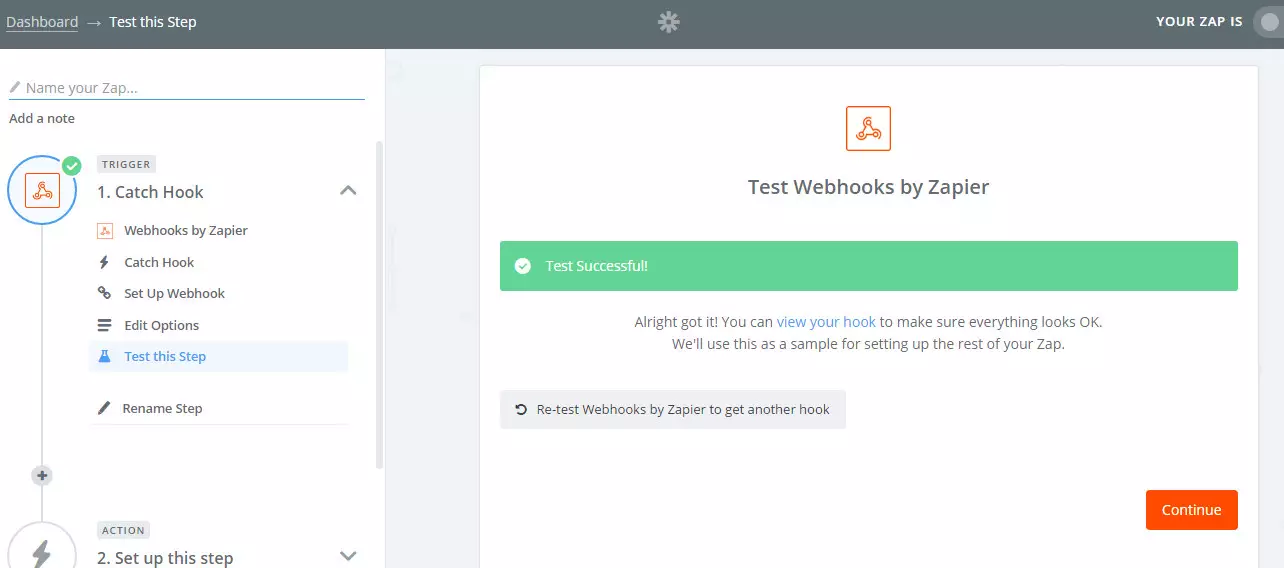The height and width of the screenshot is (568, 1284).
Task: Choose Rename Step option
Action: pos(163,408)
